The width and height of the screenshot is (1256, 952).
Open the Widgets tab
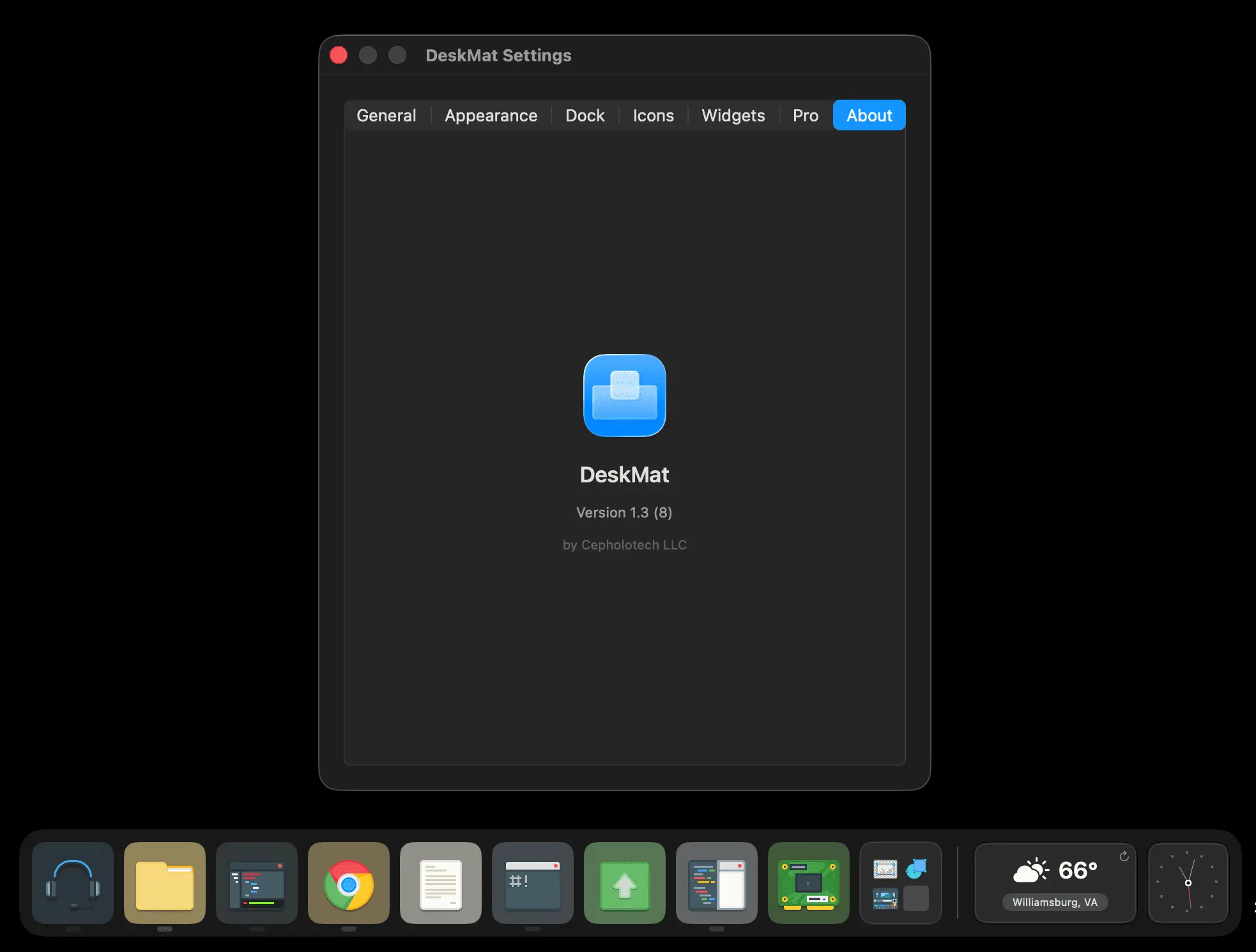pos(733,116)
